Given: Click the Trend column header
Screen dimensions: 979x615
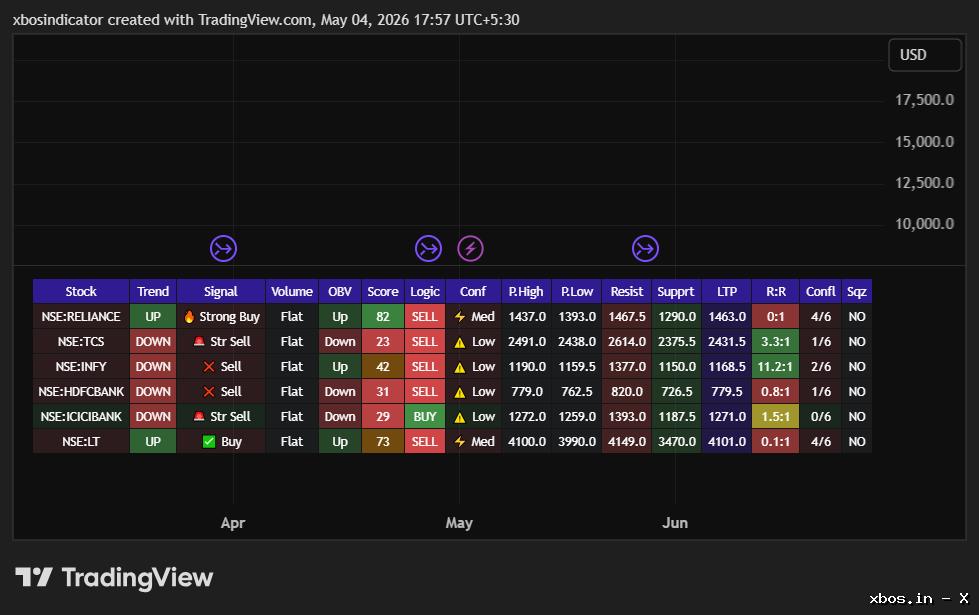Looking at the screenshot, I should [153, 292].
